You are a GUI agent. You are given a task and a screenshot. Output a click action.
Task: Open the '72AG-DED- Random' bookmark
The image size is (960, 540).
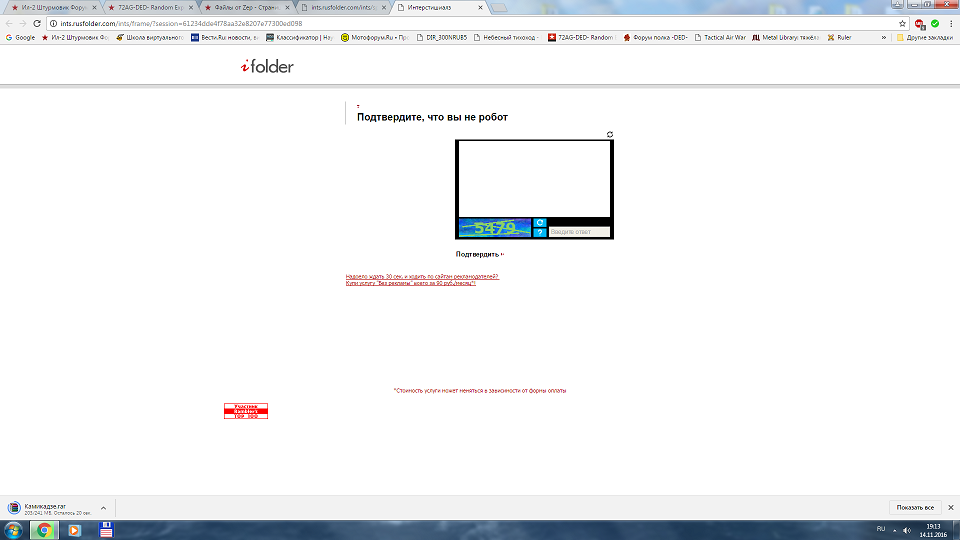pyautogui.click(x=582, y=37)
